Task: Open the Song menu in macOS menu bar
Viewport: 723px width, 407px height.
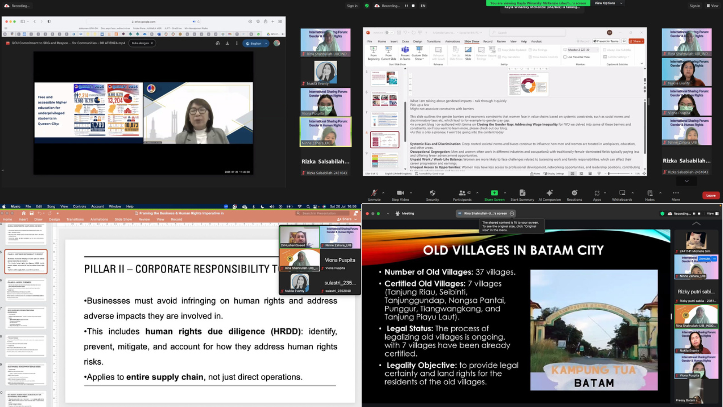Action: [x=51, y=206]
